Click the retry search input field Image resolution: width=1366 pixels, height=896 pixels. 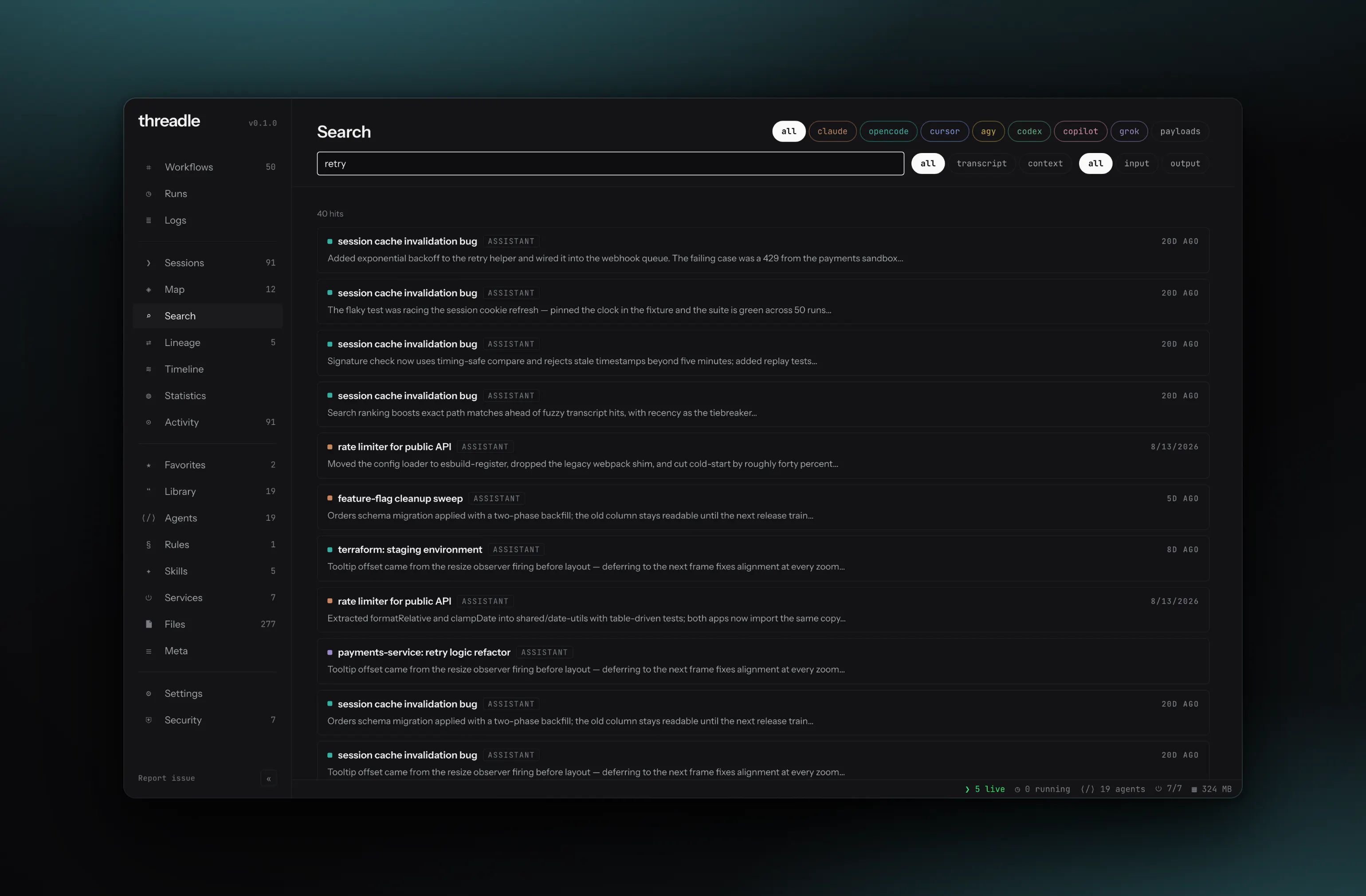(610, 164)
